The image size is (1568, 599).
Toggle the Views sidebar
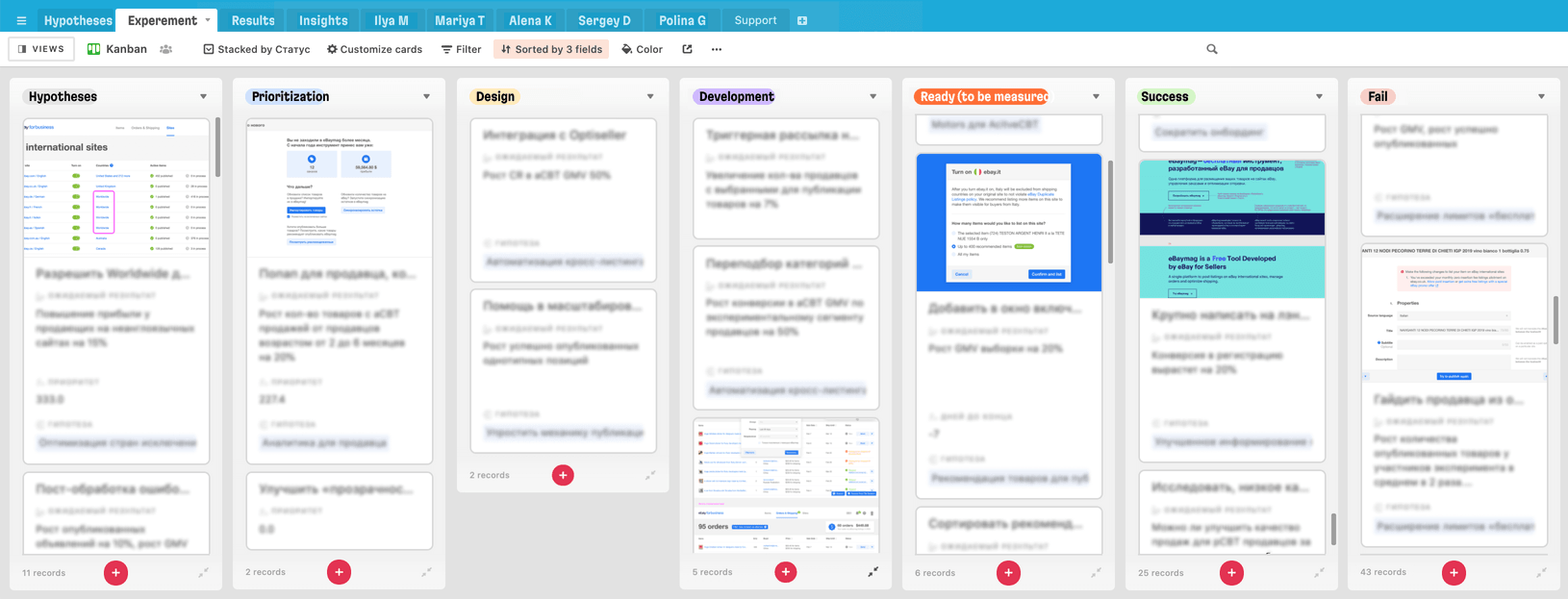coord(41,49)
